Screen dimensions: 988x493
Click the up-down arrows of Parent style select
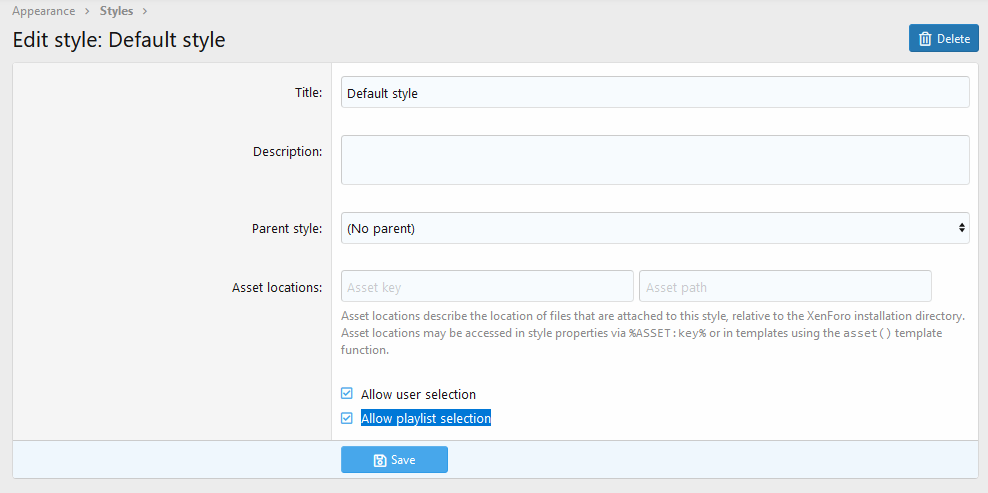962,228
